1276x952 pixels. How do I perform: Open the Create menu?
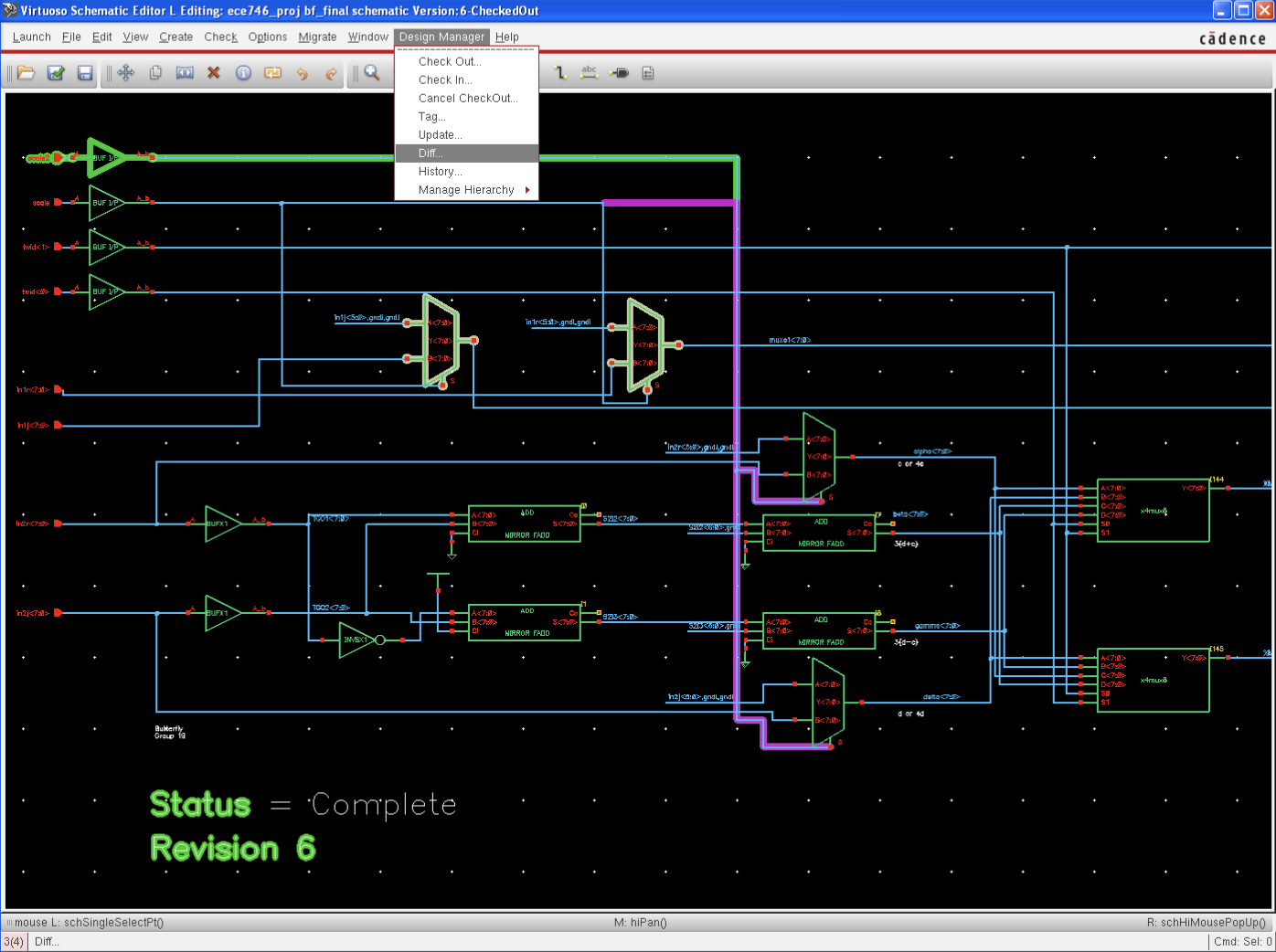click(175, 37)
